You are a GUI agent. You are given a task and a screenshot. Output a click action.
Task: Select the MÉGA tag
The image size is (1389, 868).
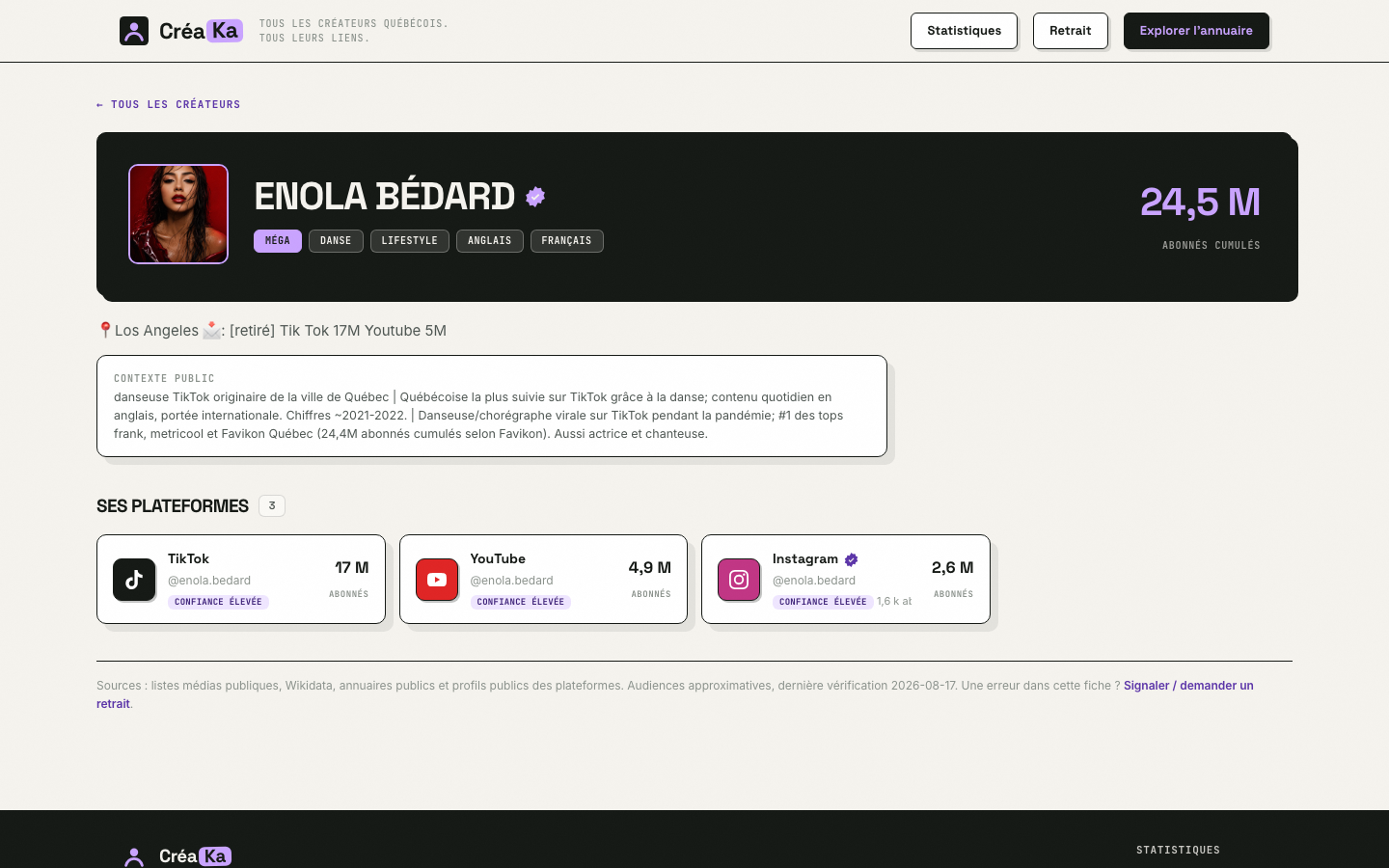coord(278,241)
